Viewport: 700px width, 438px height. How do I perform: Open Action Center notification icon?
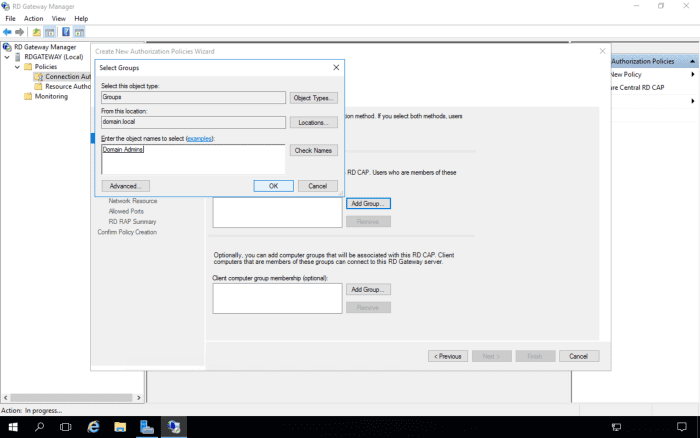(x=682, y=427)
